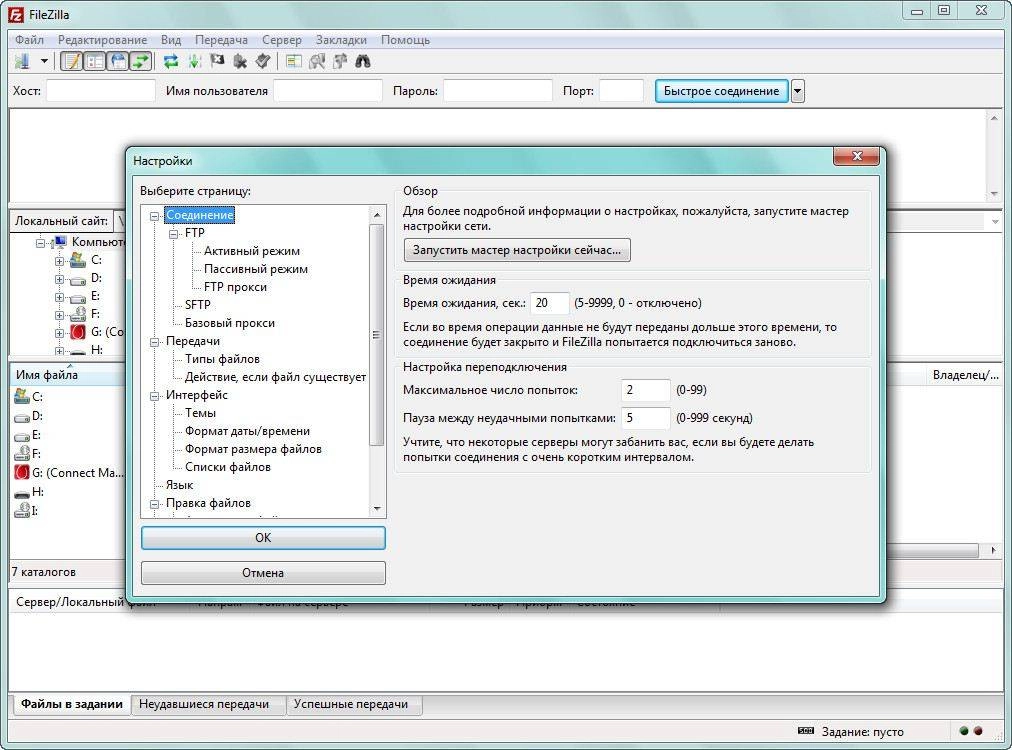1012x750 pixels.
Task: Click Запустить мастер настройки сейчас button
Action: 517,250
